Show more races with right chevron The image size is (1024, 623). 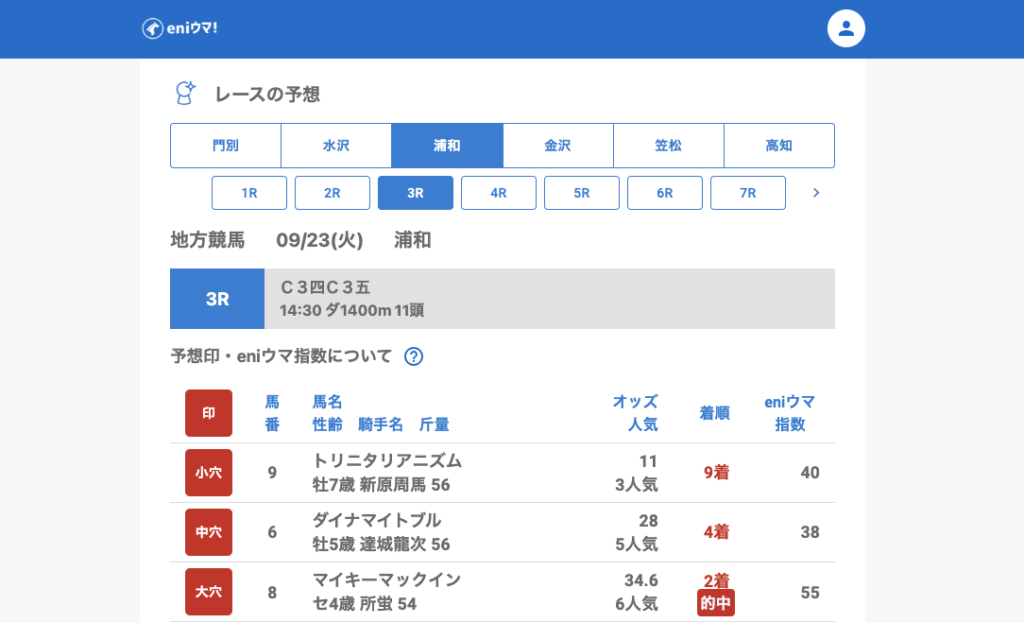[816, 193]
